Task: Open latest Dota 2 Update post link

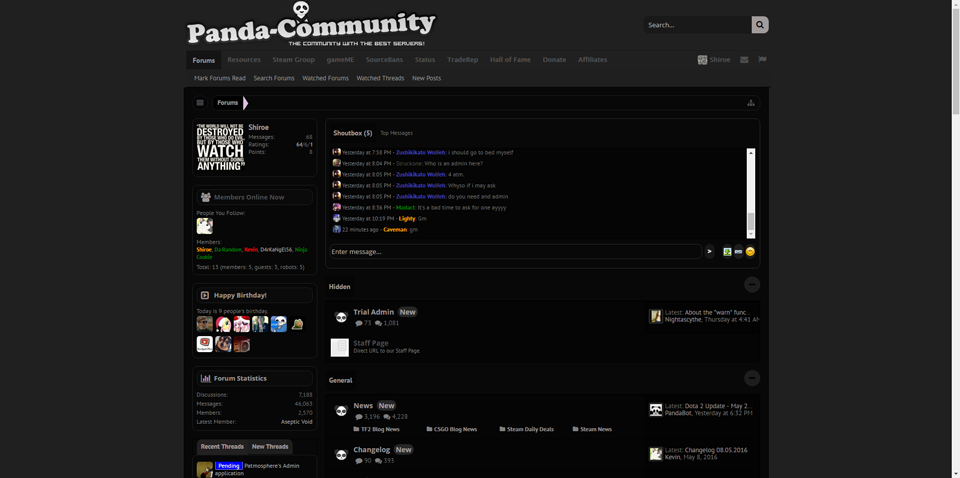Action: coord(718,406)
